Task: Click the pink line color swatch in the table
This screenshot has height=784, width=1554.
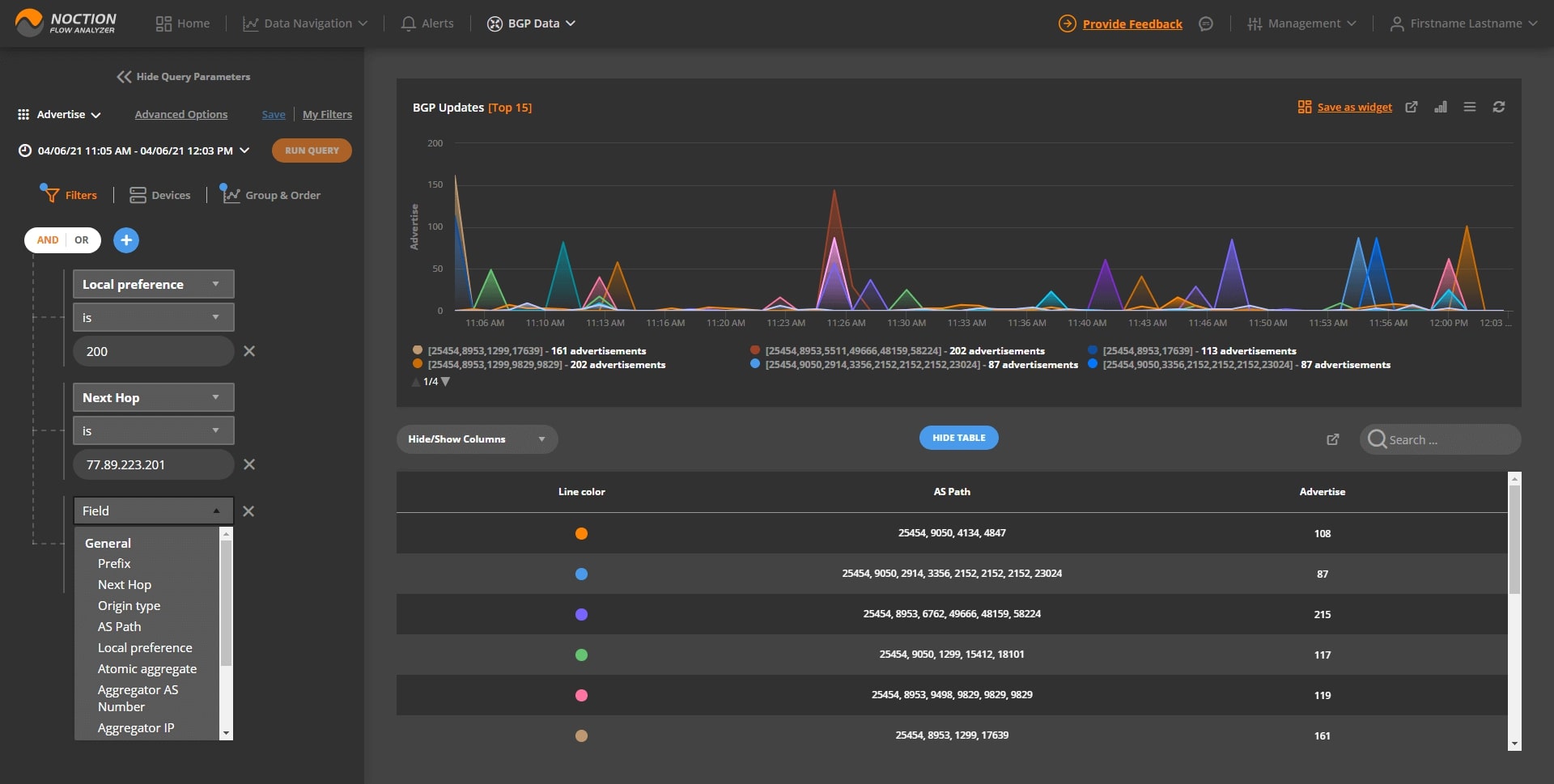Action: click(582, 695)
